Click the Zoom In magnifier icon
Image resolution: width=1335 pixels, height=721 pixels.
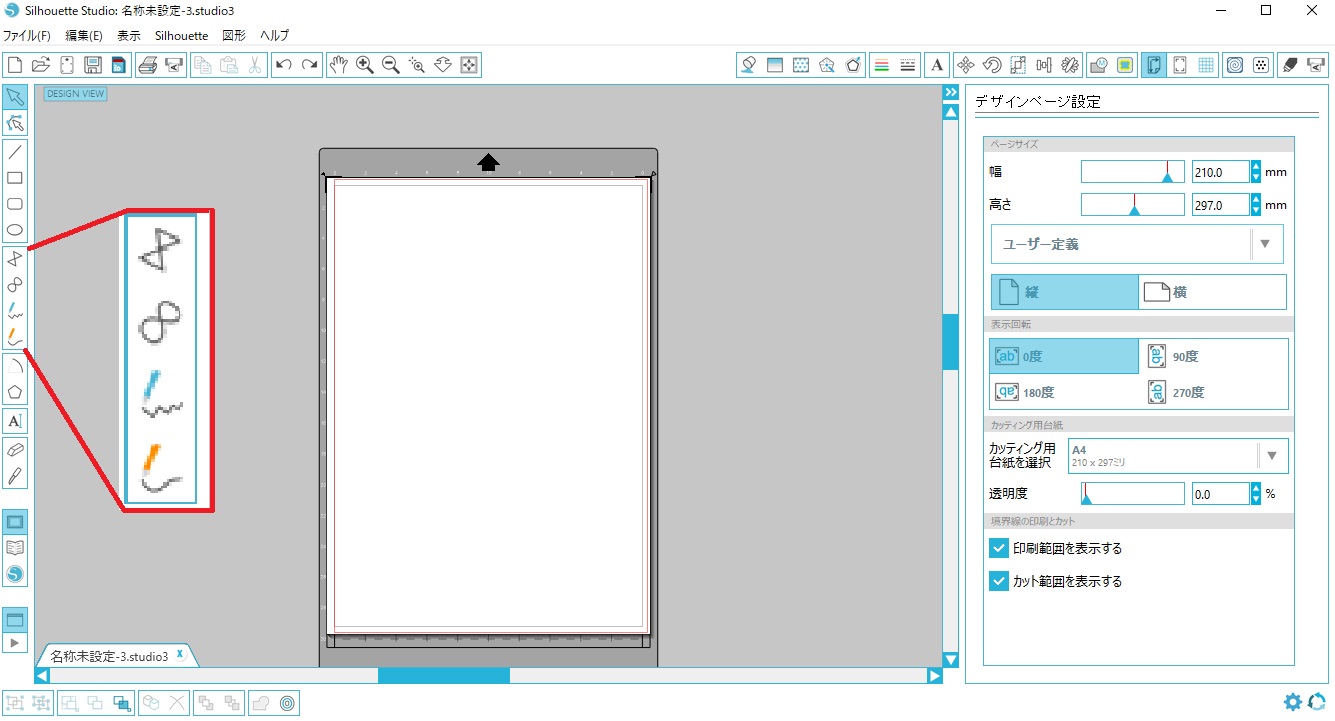click(x=365, y=65)
